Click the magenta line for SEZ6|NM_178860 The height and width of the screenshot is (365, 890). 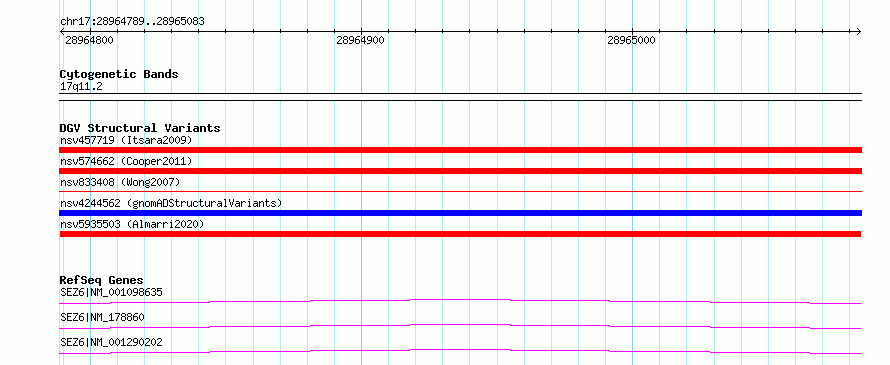(x=460, y=326)
